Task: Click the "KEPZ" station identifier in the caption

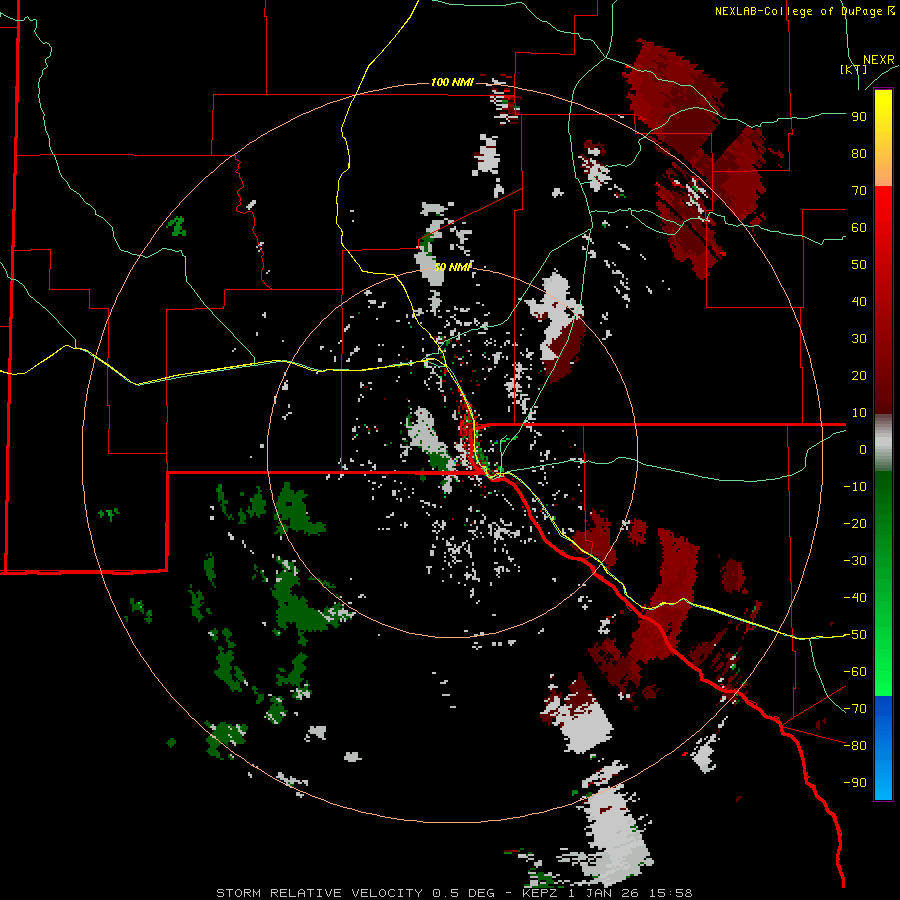Action: 538,893
